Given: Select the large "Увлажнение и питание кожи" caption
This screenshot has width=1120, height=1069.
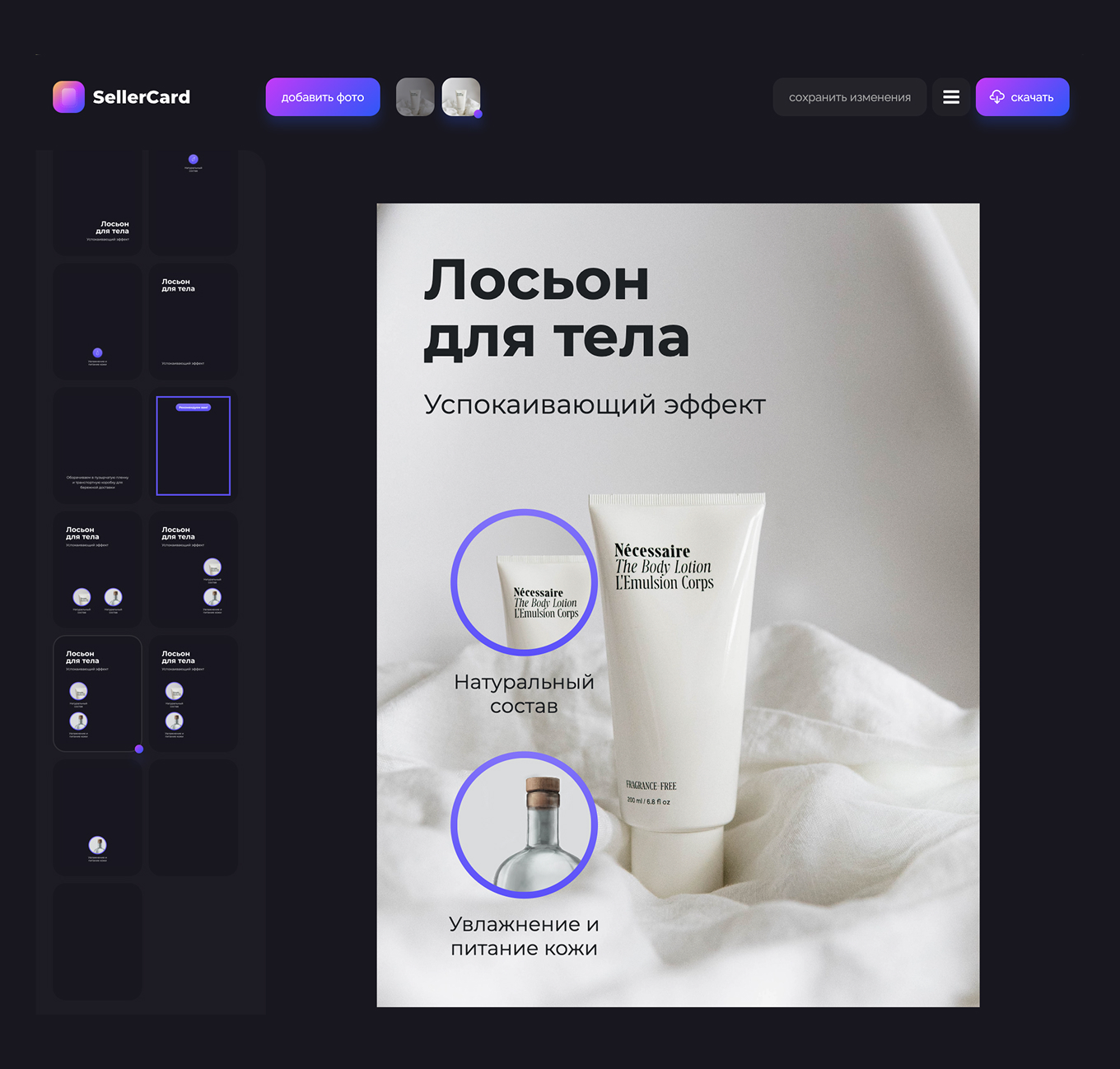Looking at the screenshot, I should [x=524, y=936].
